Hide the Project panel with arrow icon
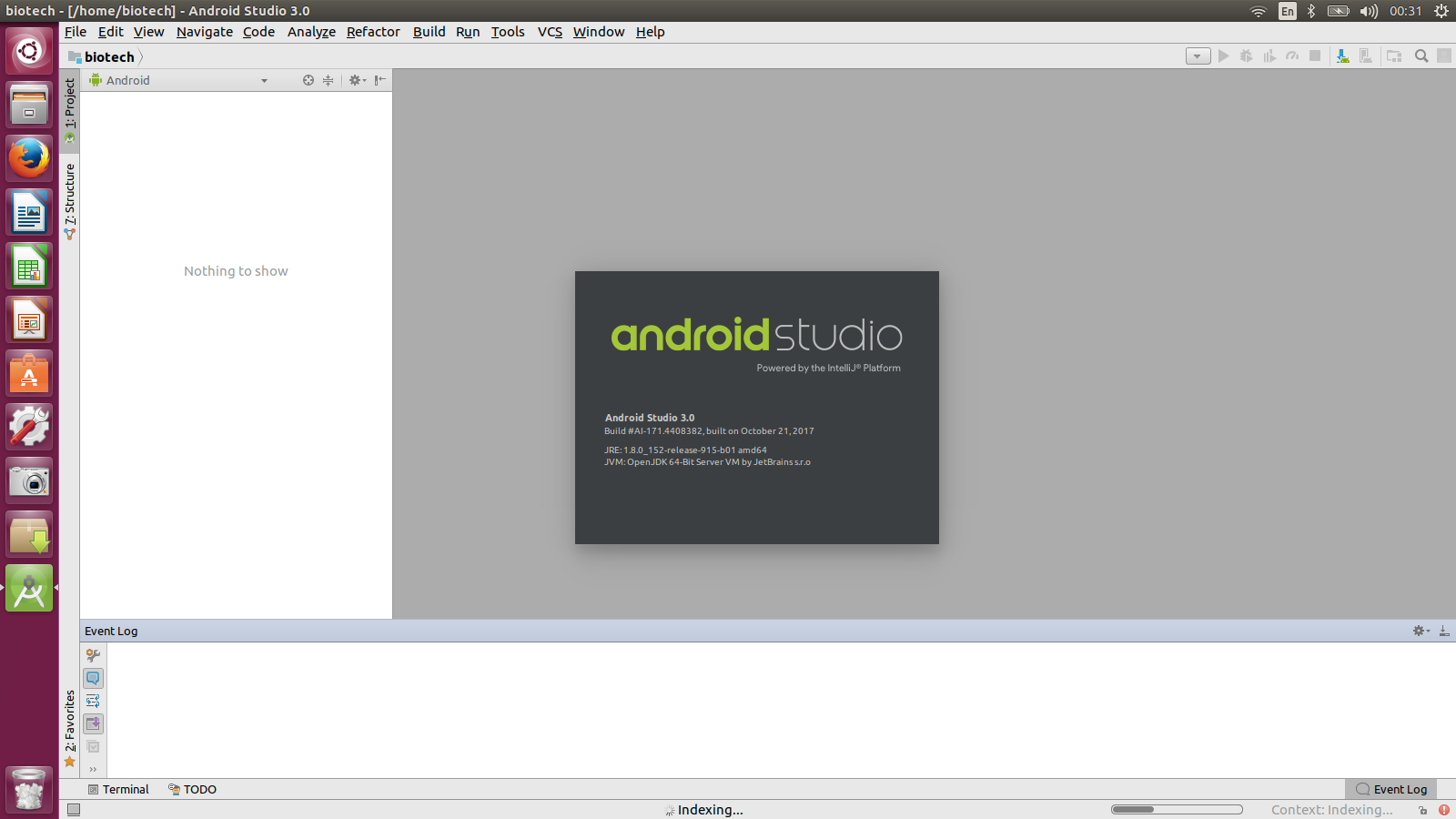 click(380, 80)
